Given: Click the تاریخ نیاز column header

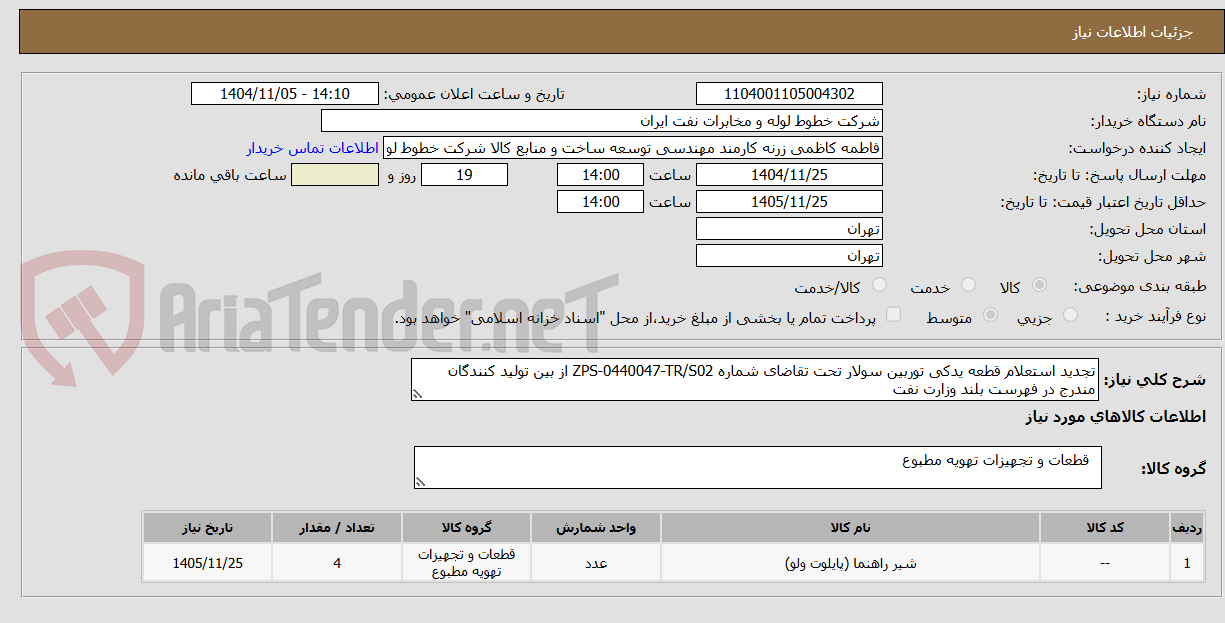Looking at the screenshot, I should (x=207, y=527).
